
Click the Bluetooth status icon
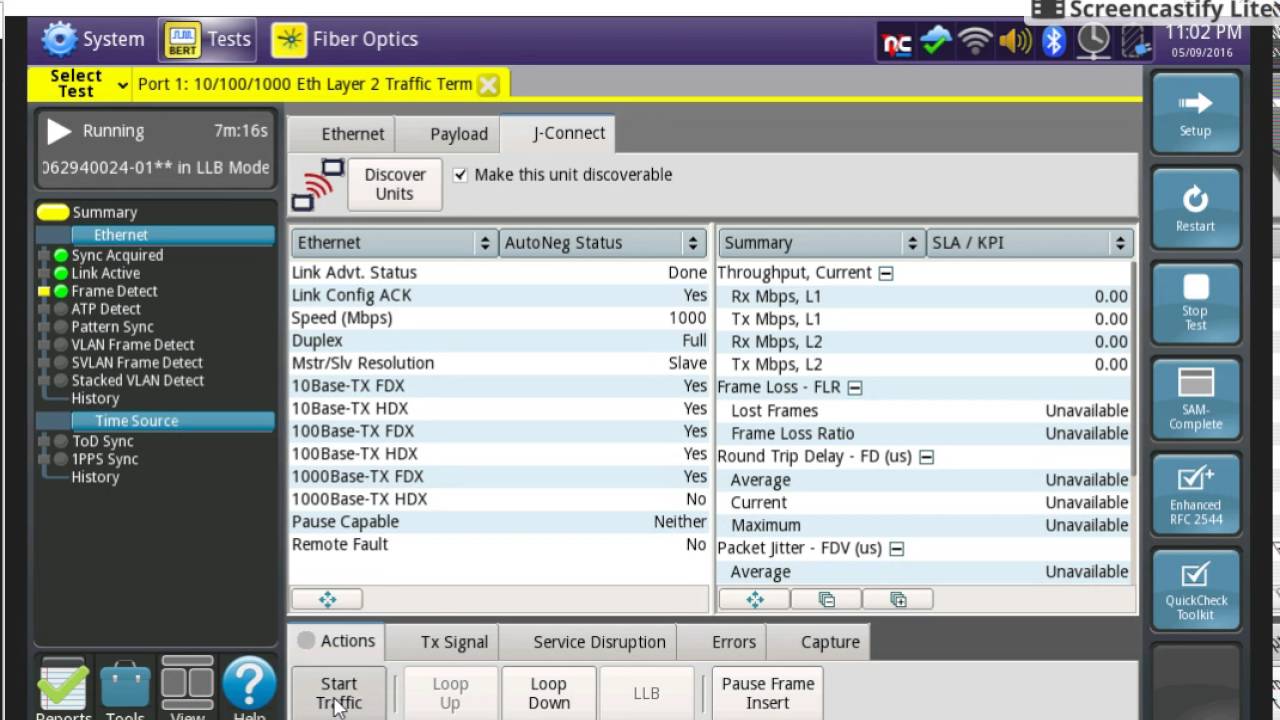(1053, 41)
